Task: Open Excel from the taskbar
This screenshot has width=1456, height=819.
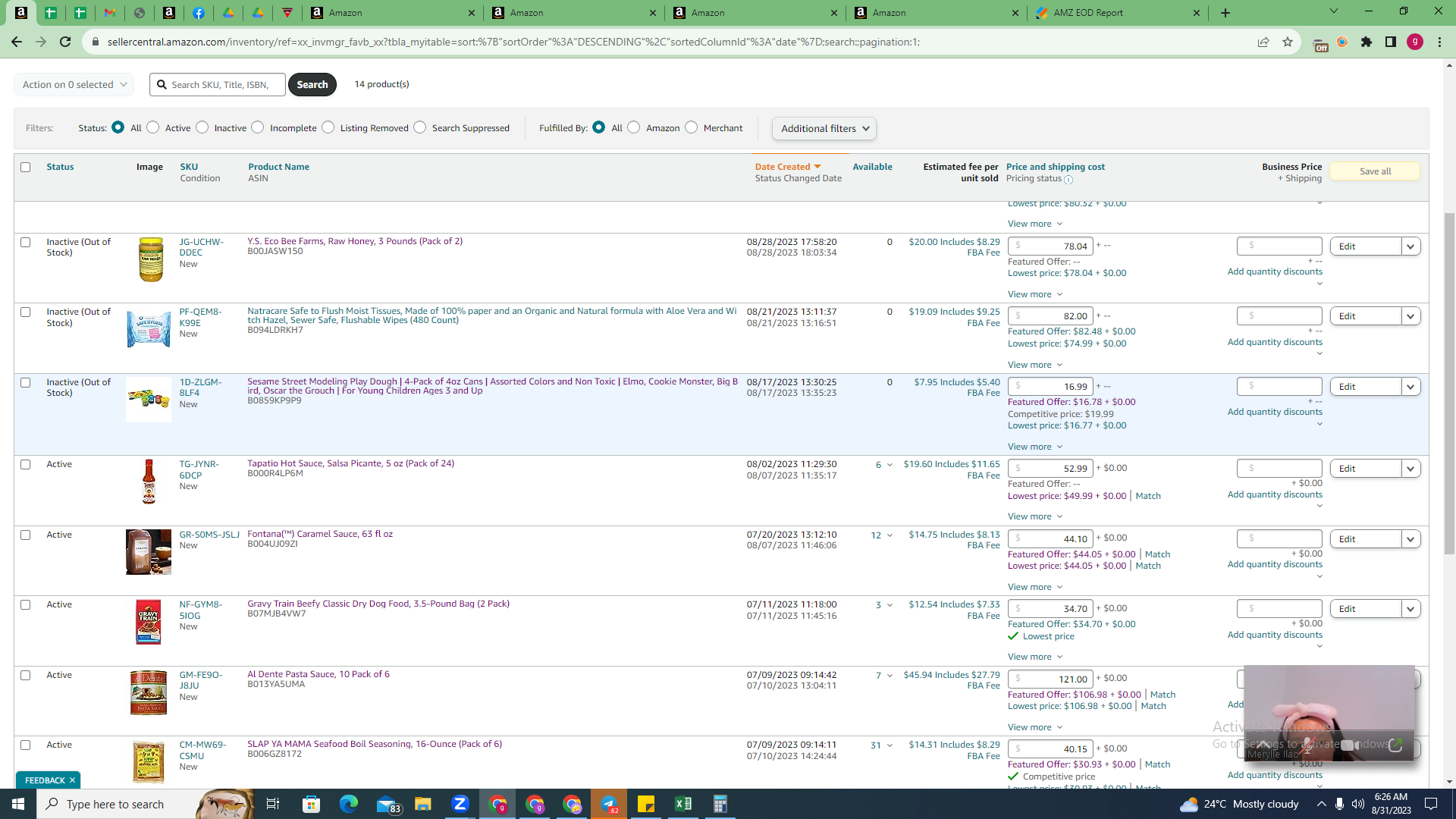Action: click(x=683, y=804)
